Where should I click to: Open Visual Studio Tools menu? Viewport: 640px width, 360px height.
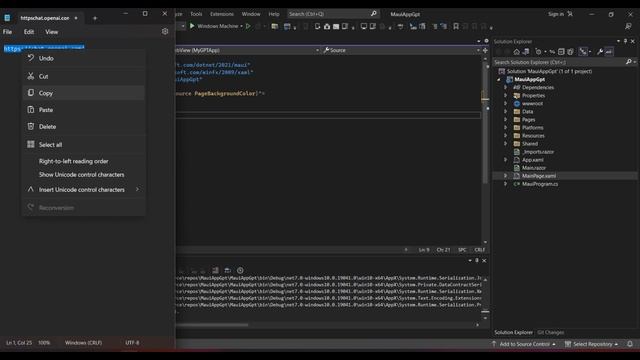(196, 14)
